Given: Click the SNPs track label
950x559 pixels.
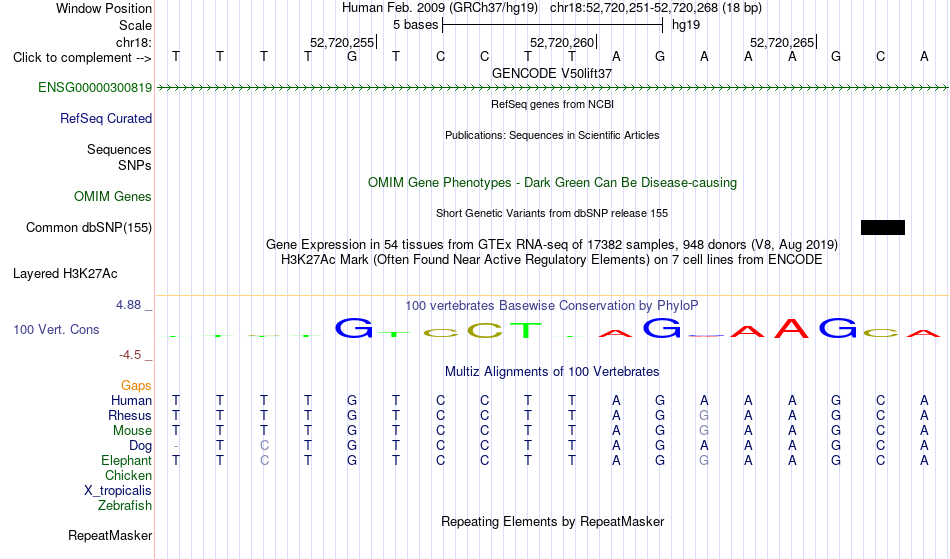Looking at the screenshot, I should tap(135, 165).
